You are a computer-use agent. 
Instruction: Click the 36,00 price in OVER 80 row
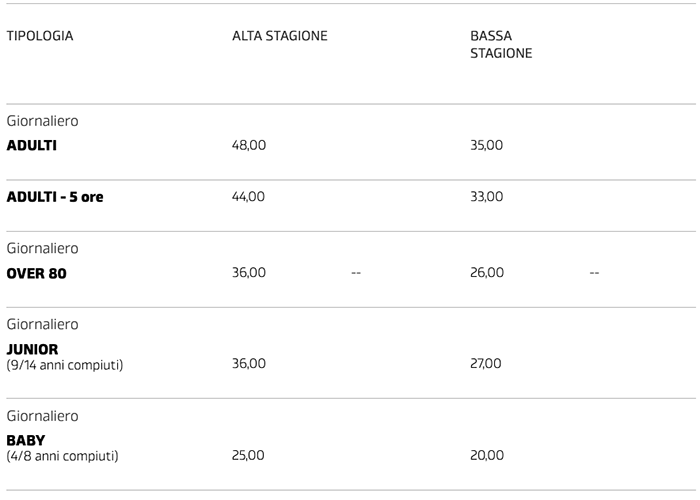point(249,272)
